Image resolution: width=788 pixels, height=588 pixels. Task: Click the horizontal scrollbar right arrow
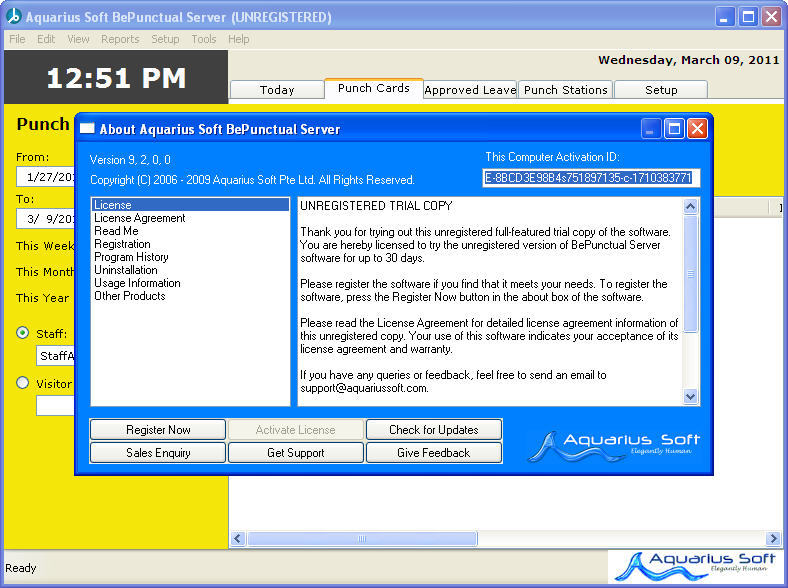[773, 538]
